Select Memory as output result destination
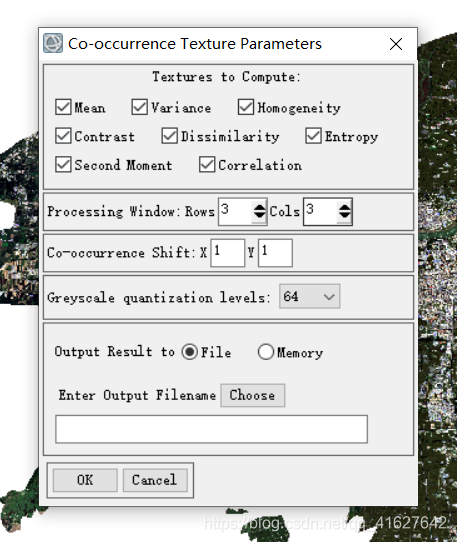 [265, 352]
